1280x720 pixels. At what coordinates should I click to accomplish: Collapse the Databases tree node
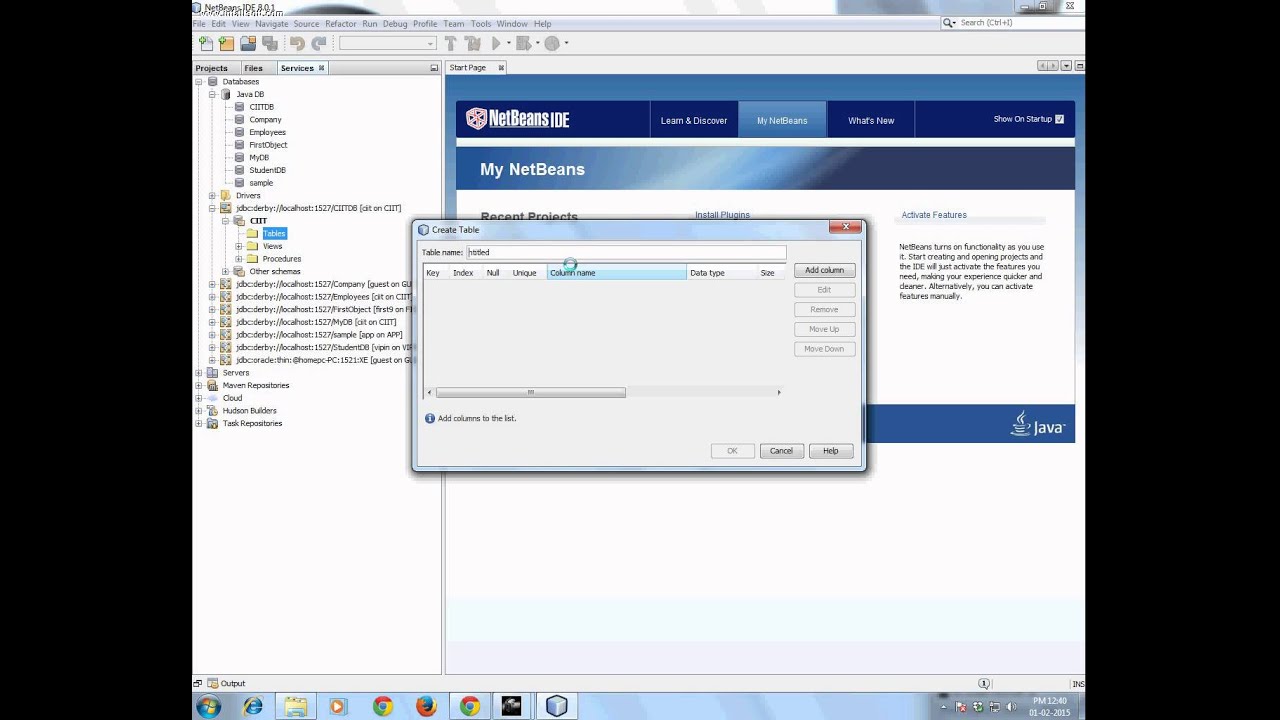pyautogui.click(x=198, y=82)
